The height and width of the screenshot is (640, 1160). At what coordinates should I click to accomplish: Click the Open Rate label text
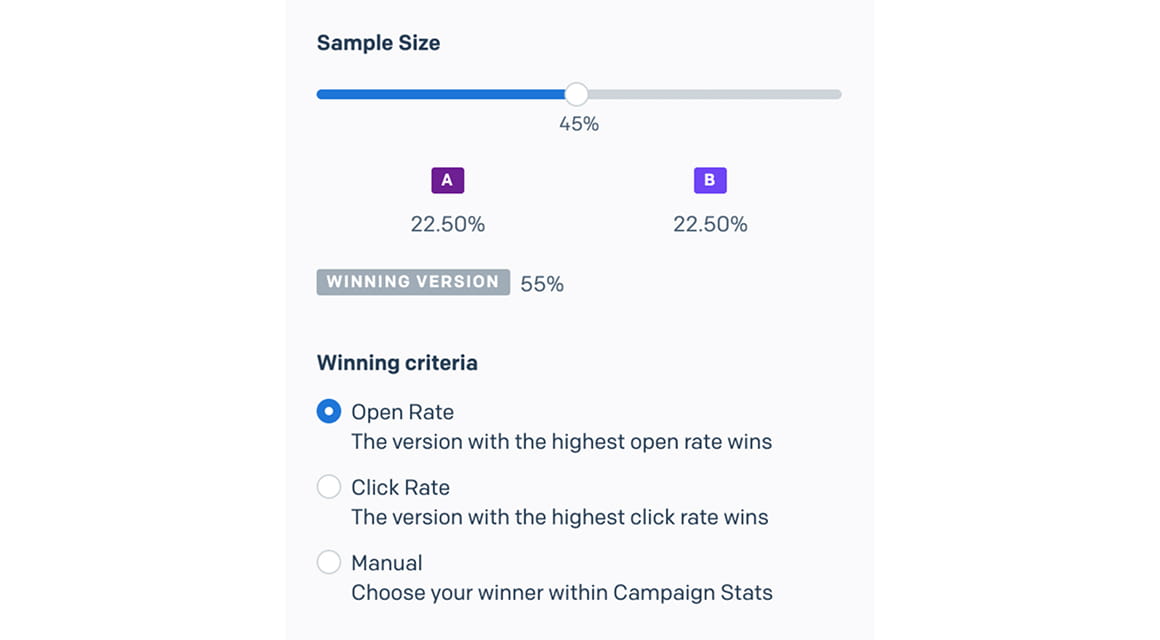click(x=402, y=412)
